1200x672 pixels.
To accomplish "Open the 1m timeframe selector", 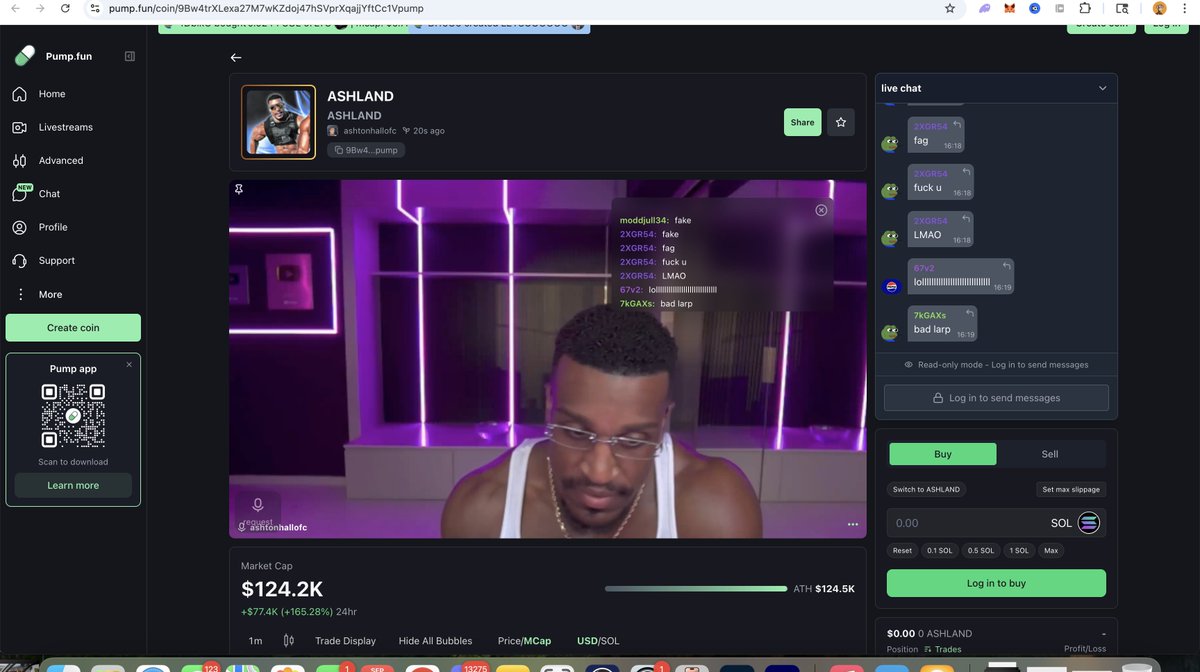I will click(x=255, y=641).
